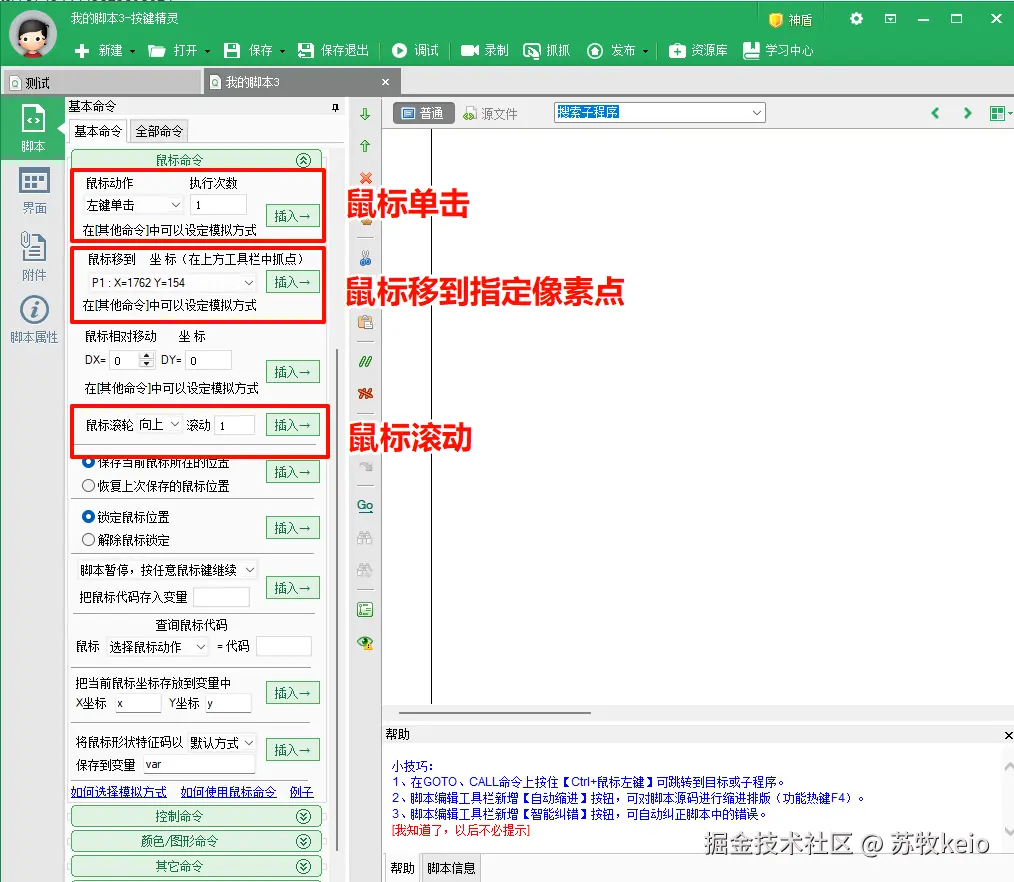Select the 全部命令 tab
This screenshot has height=882, width=1014.
tap(159, 131)
